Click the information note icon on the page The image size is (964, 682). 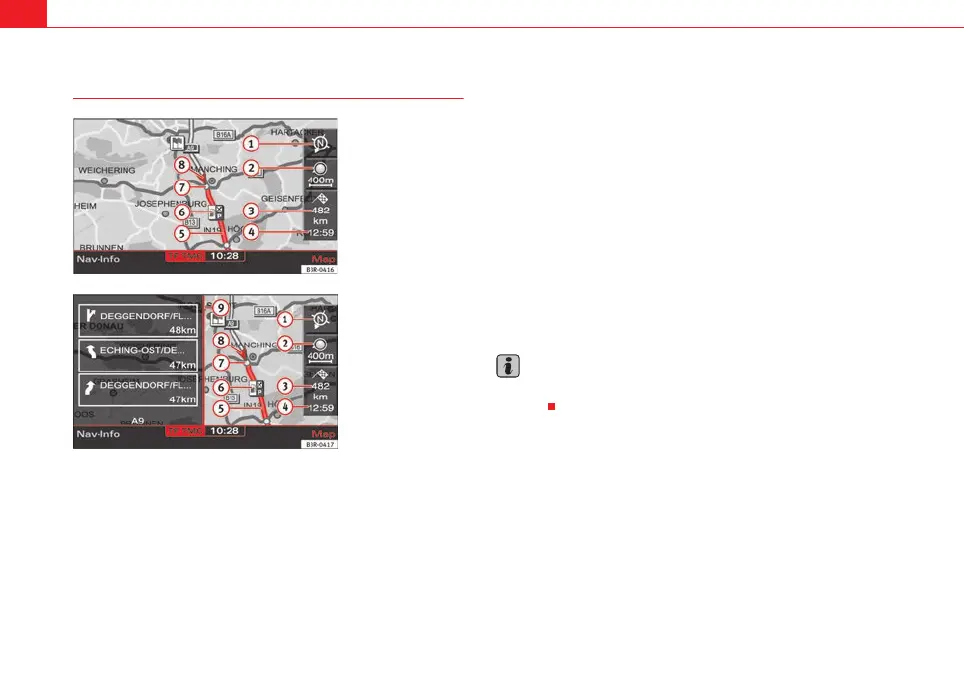pos(508,366)
